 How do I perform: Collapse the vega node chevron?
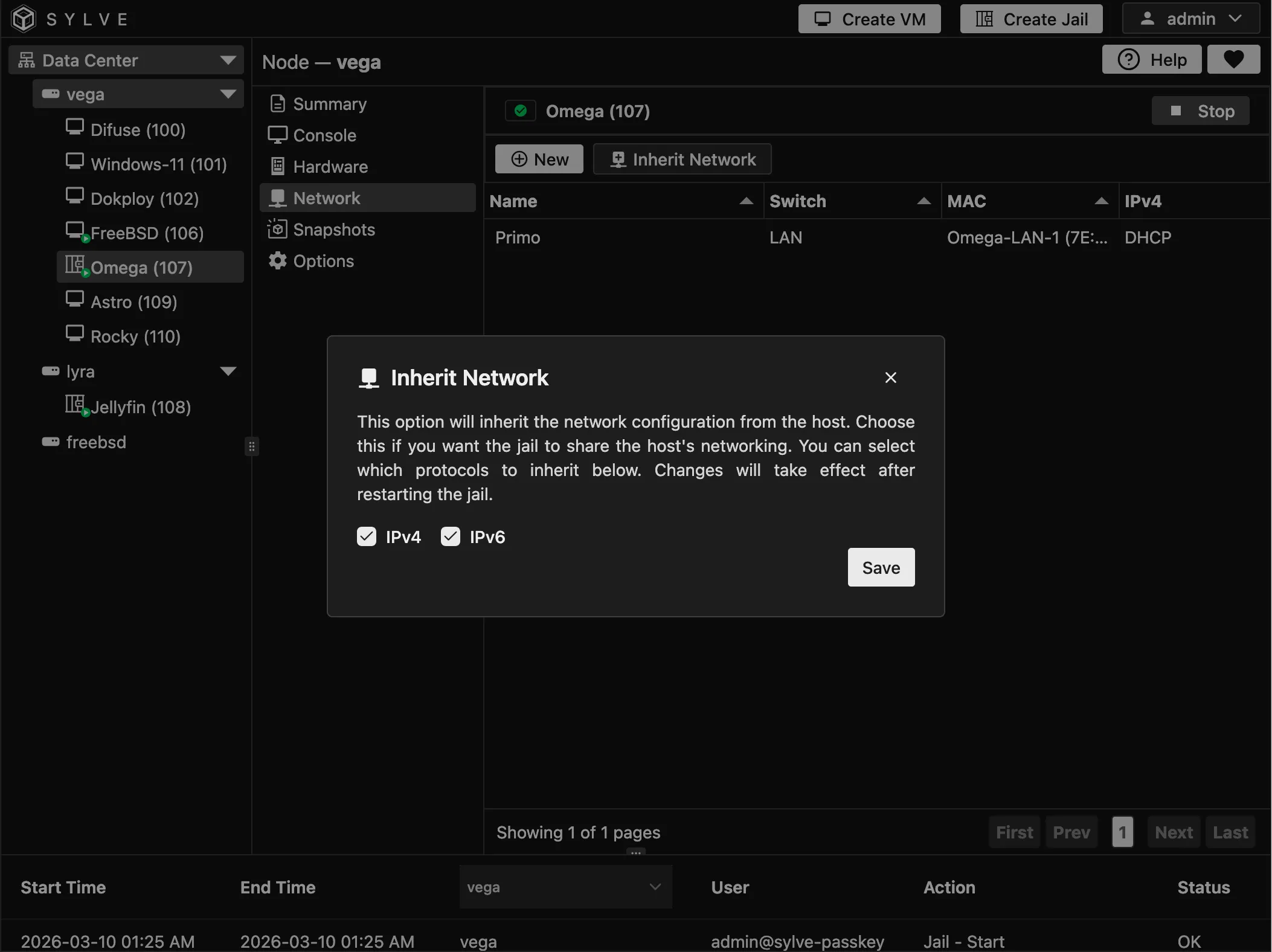coord(227,94)
